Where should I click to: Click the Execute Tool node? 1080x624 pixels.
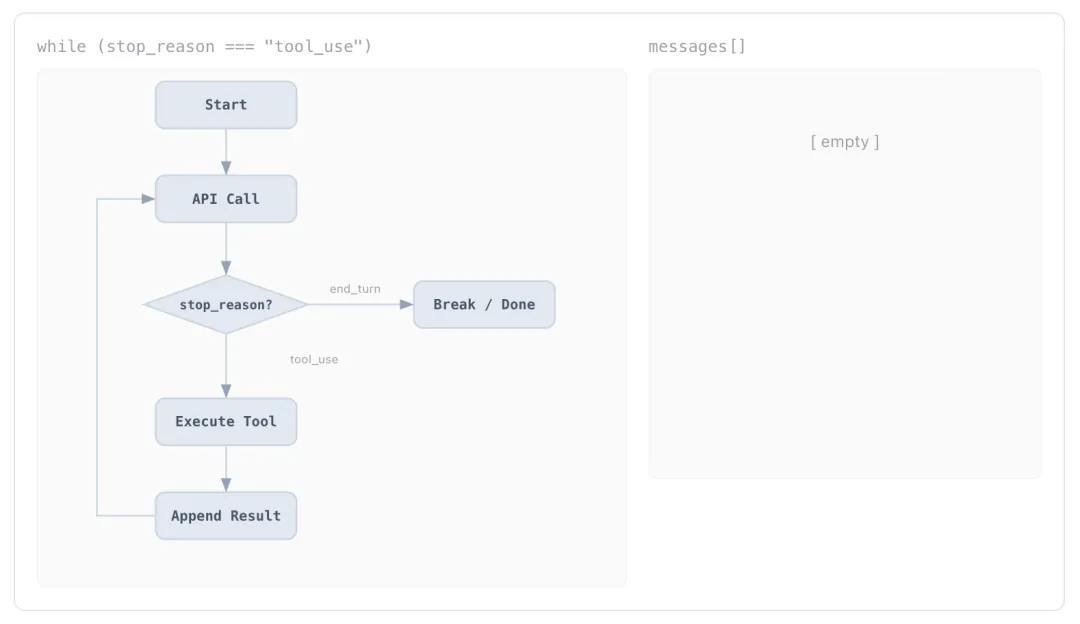(226, 421)
